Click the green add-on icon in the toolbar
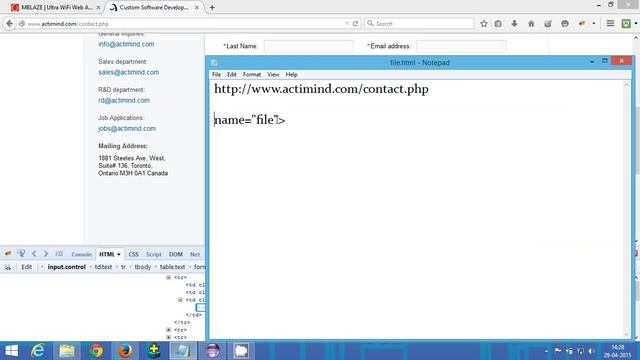This screenshot has height=360, width=640. pyautogui.click(x=626, y=24)
